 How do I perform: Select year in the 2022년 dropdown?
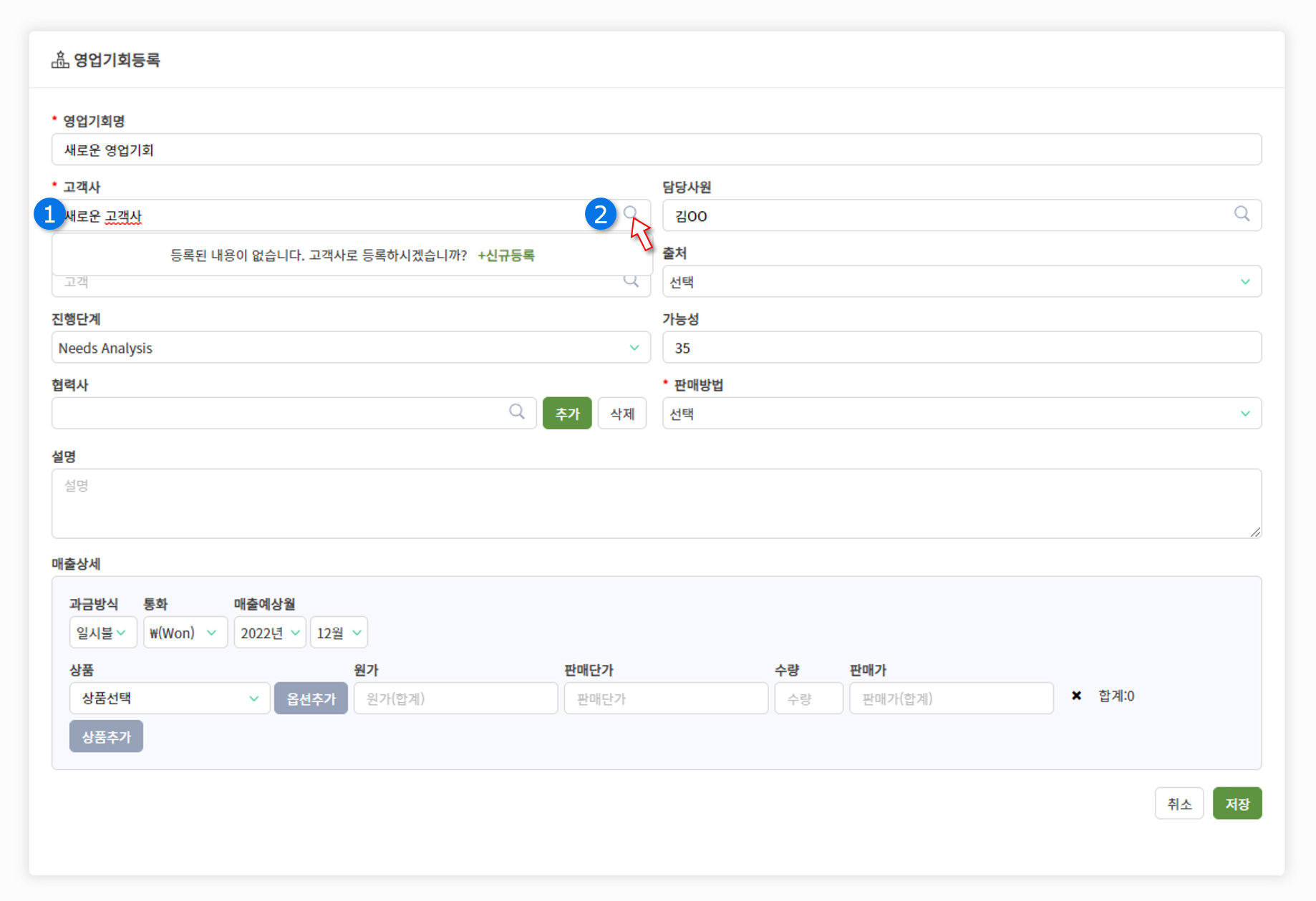pyautogui.click(x=269, y=633)
